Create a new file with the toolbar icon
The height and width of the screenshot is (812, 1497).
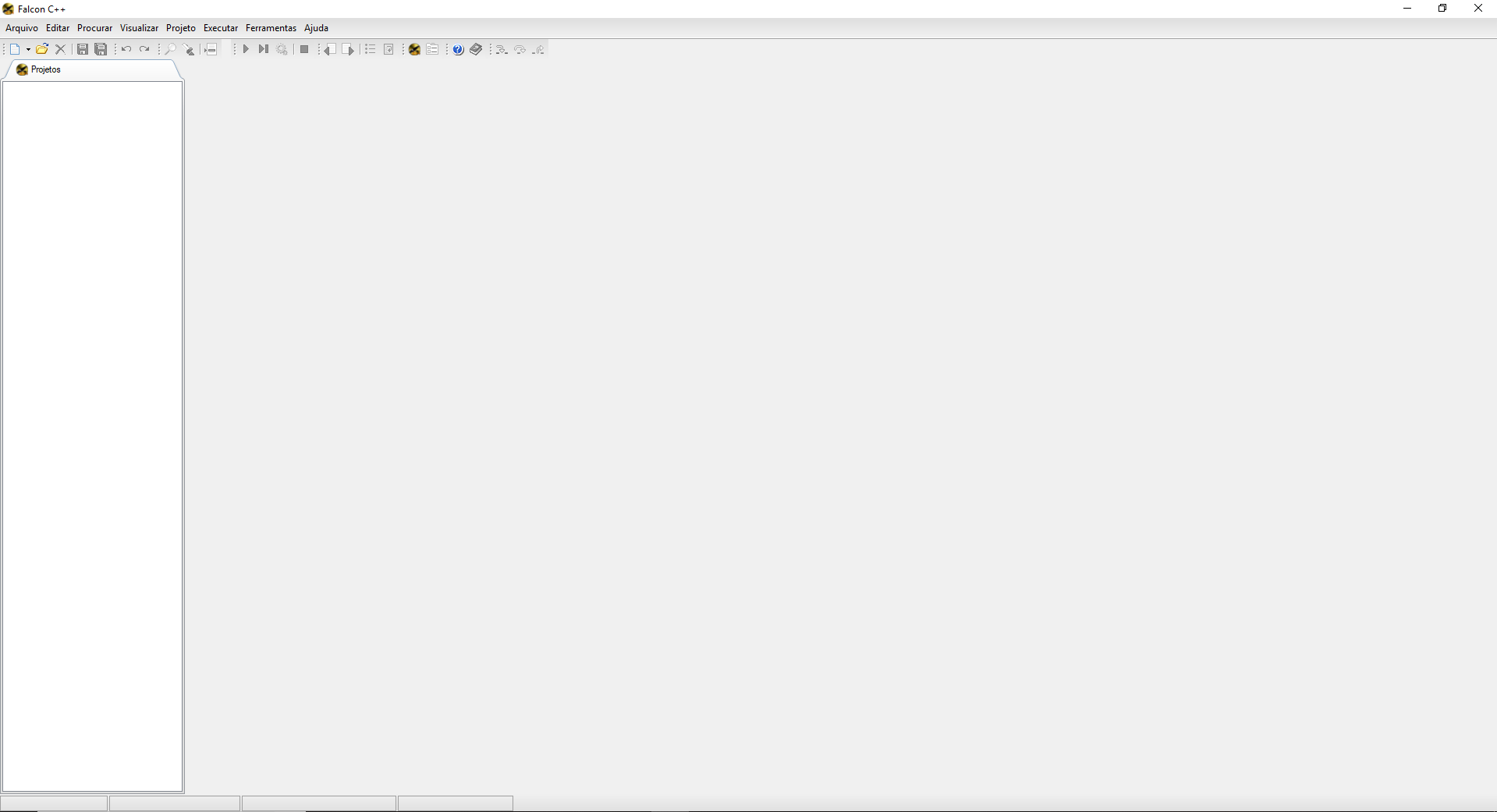tap(15, 49)
